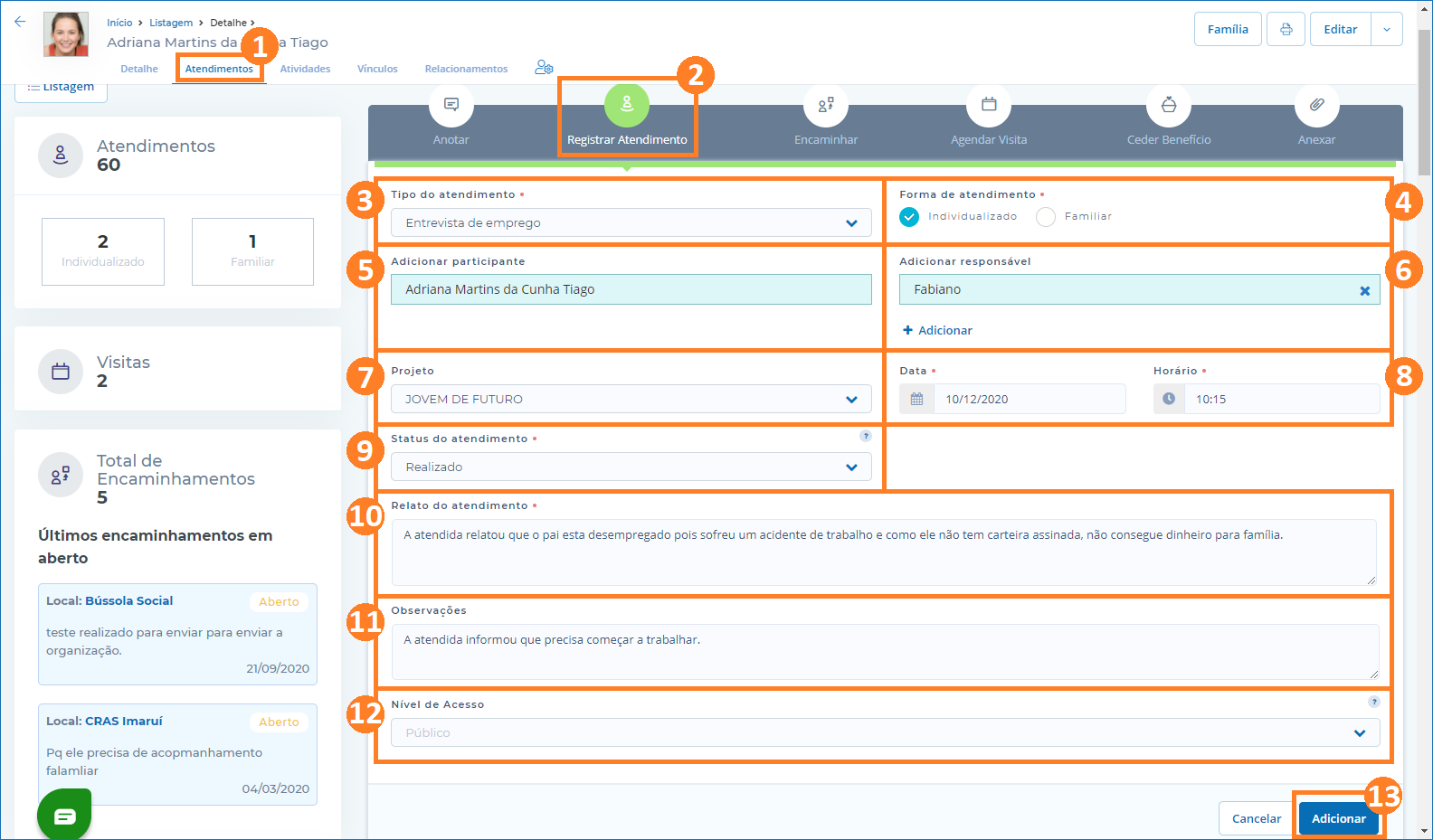Click the Relato do atendimento text area
1433x840 pixels.
pyautogui.click(x=883, y=552)
